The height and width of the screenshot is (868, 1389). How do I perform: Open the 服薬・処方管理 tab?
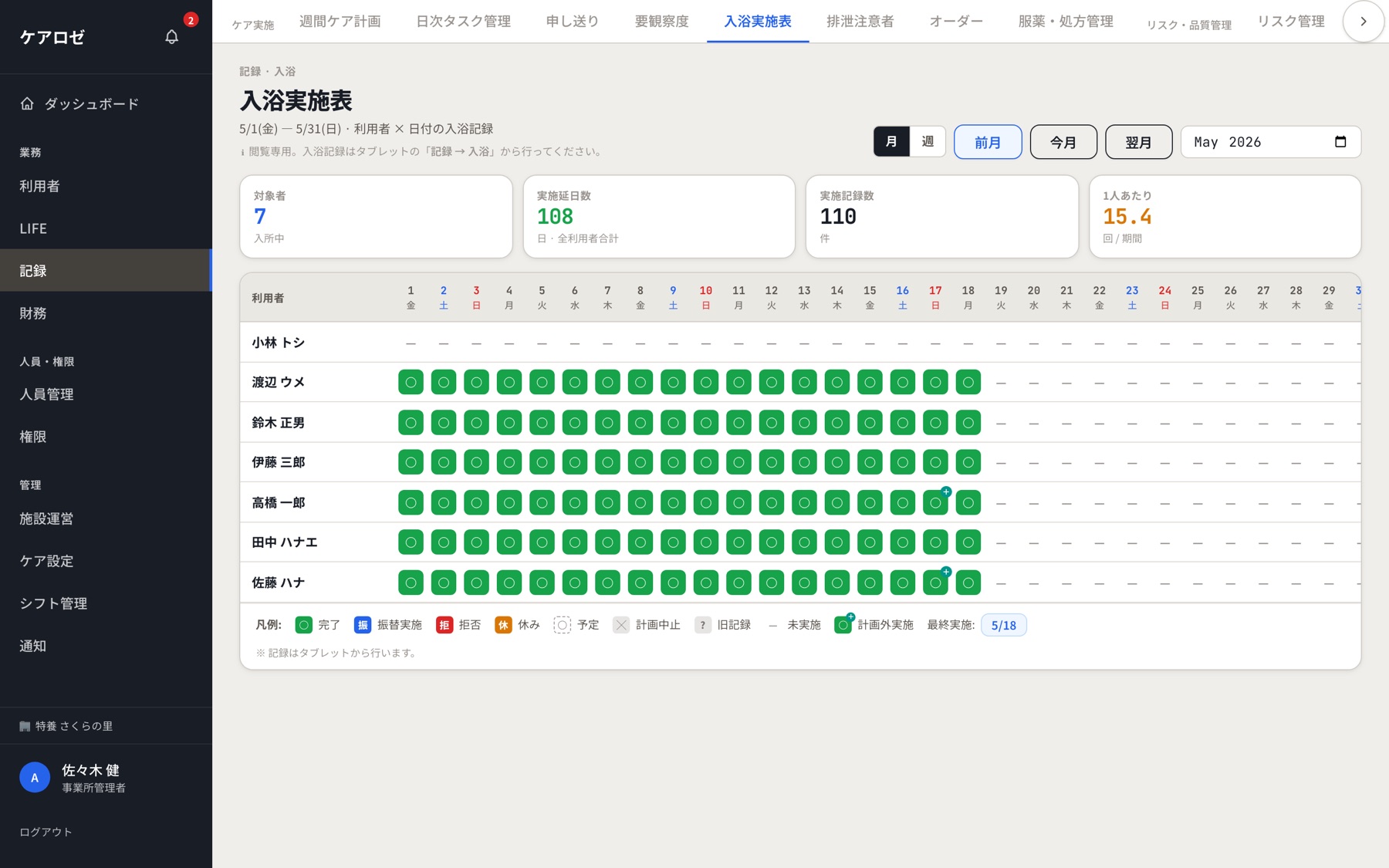click(1066, 22)
